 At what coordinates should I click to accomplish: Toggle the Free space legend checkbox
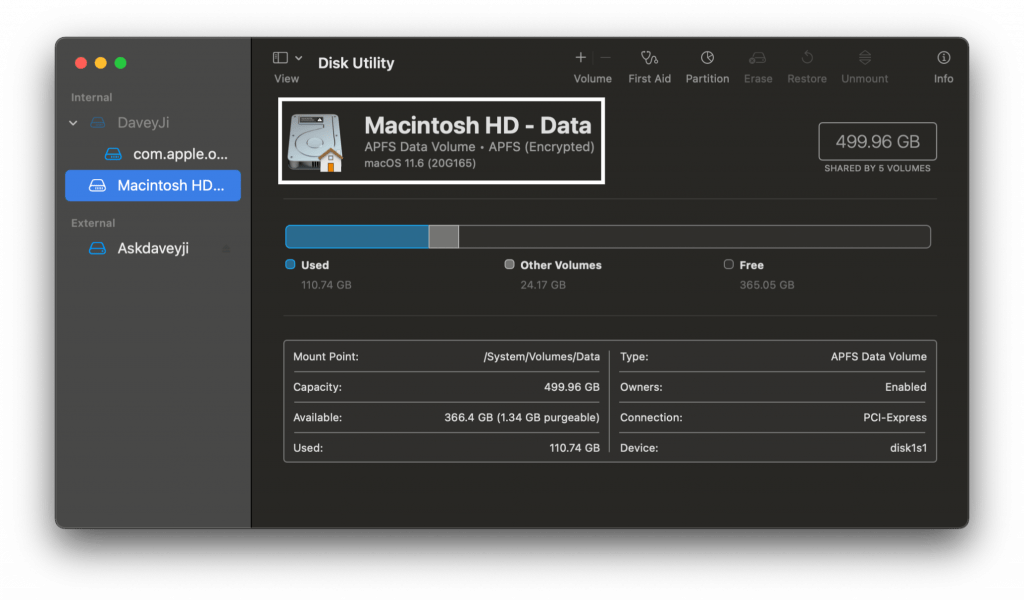(728, 265)
